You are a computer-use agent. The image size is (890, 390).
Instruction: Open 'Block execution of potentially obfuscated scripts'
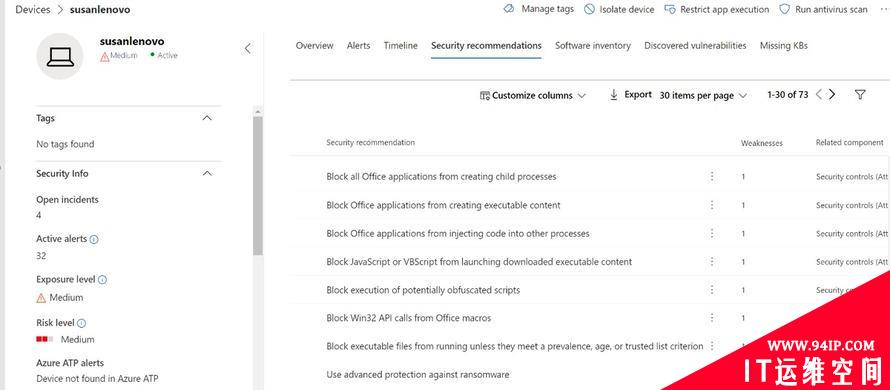[x=423, y=290]
